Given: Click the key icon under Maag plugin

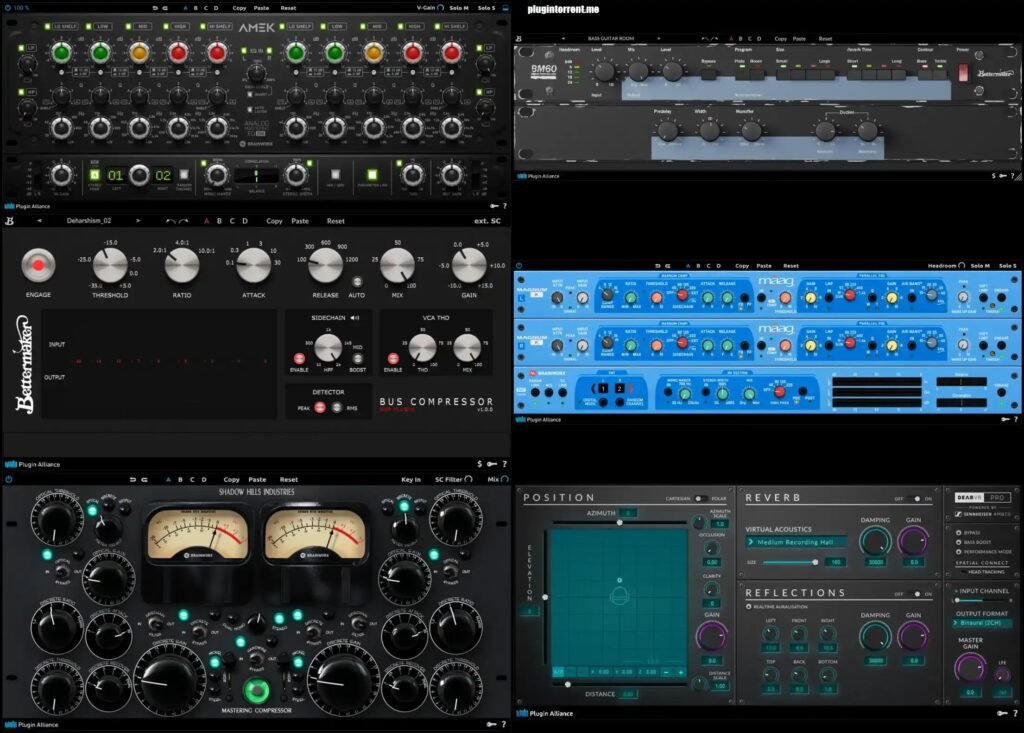Looking at the screenshot, I should (1005, 419).
